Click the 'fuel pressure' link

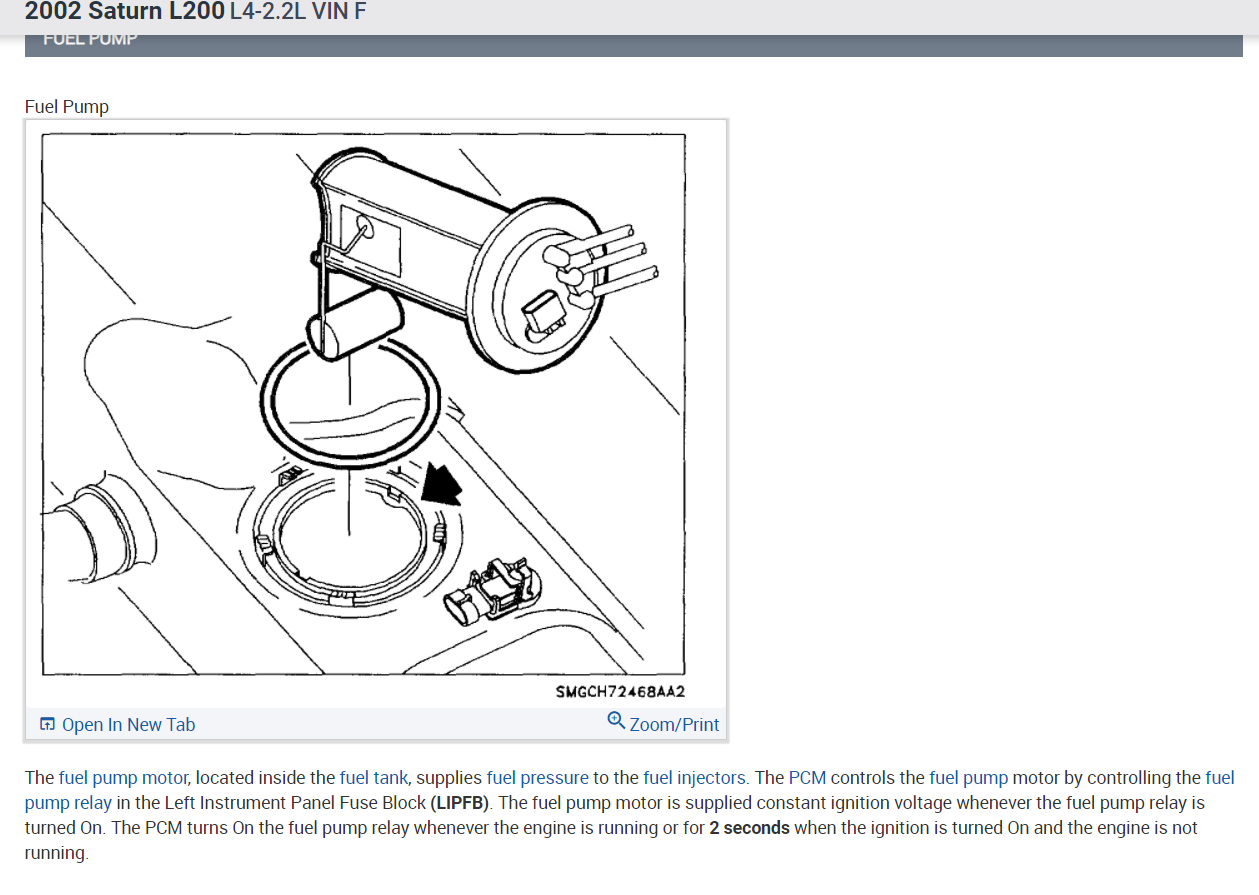pyautogui.click(x=538, y=777)
